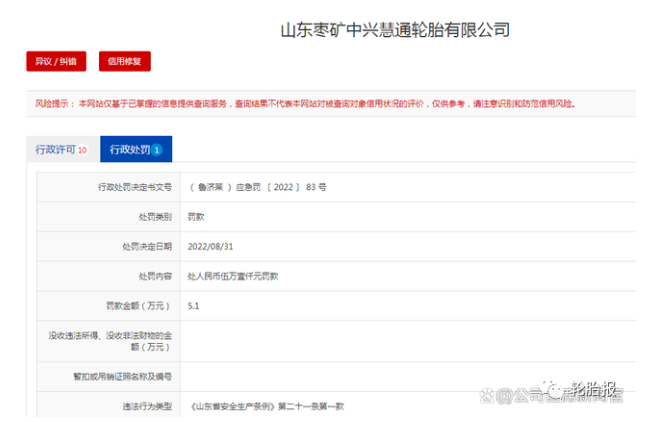Click the penalty type value 罚款
The image size is (667, 422).
point(196,217)
